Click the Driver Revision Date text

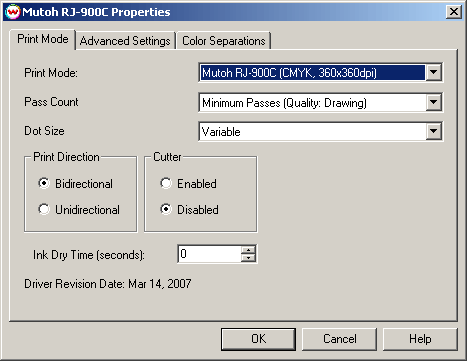coord(108,284)
